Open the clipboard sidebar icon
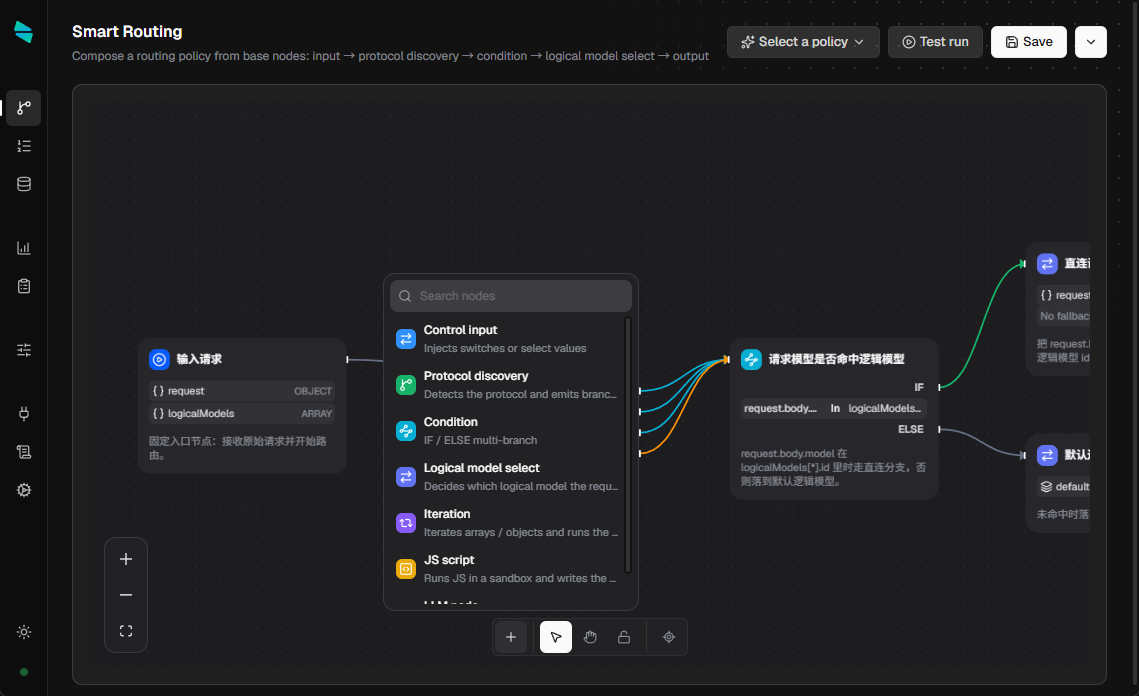 (24, 286)
